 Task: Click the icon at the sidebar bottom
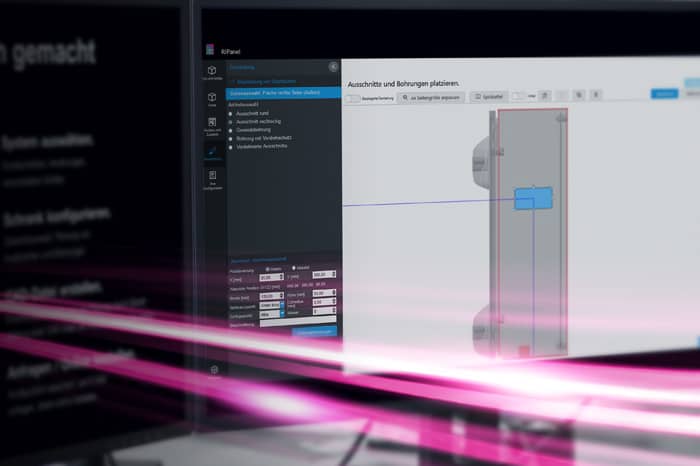(214, 369)
